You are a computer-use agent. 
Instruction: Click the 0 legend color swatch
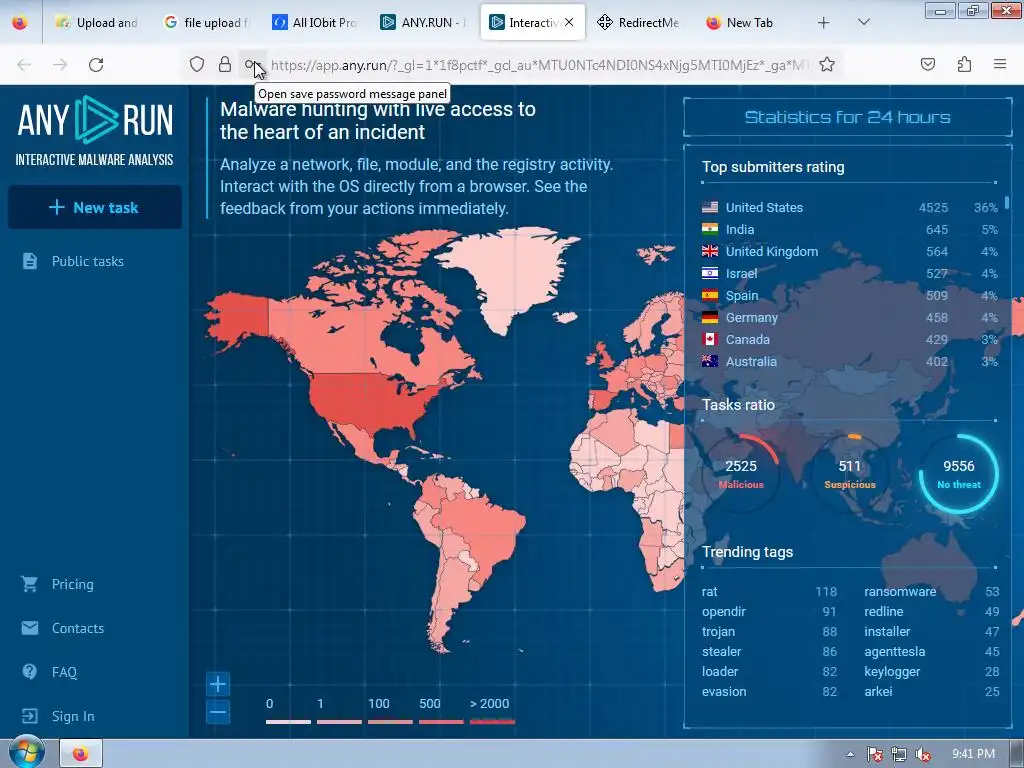(x=288, y=722)
